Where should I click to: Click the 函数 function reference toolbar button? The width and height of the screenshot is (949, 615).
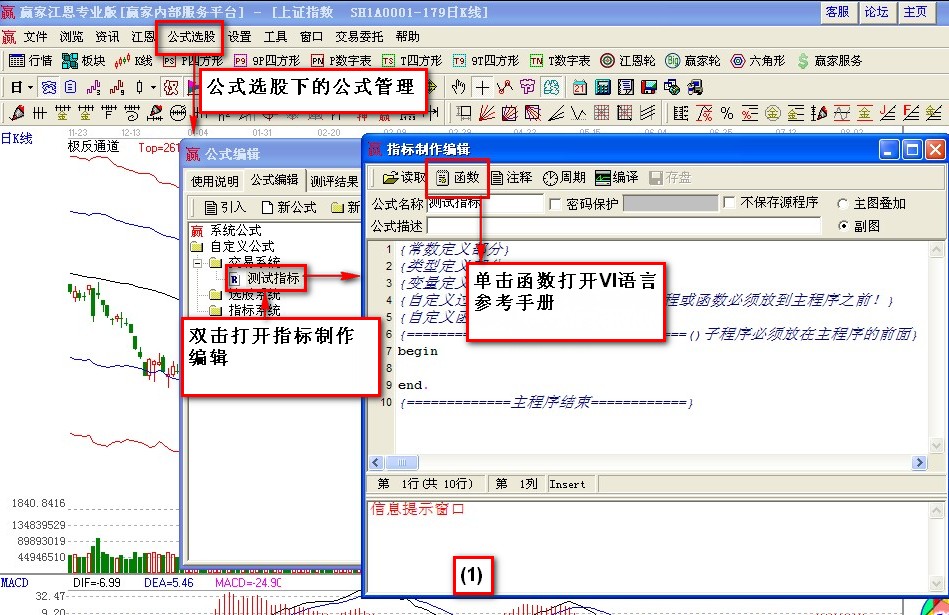pyautogui.click(x=459, y=177)
